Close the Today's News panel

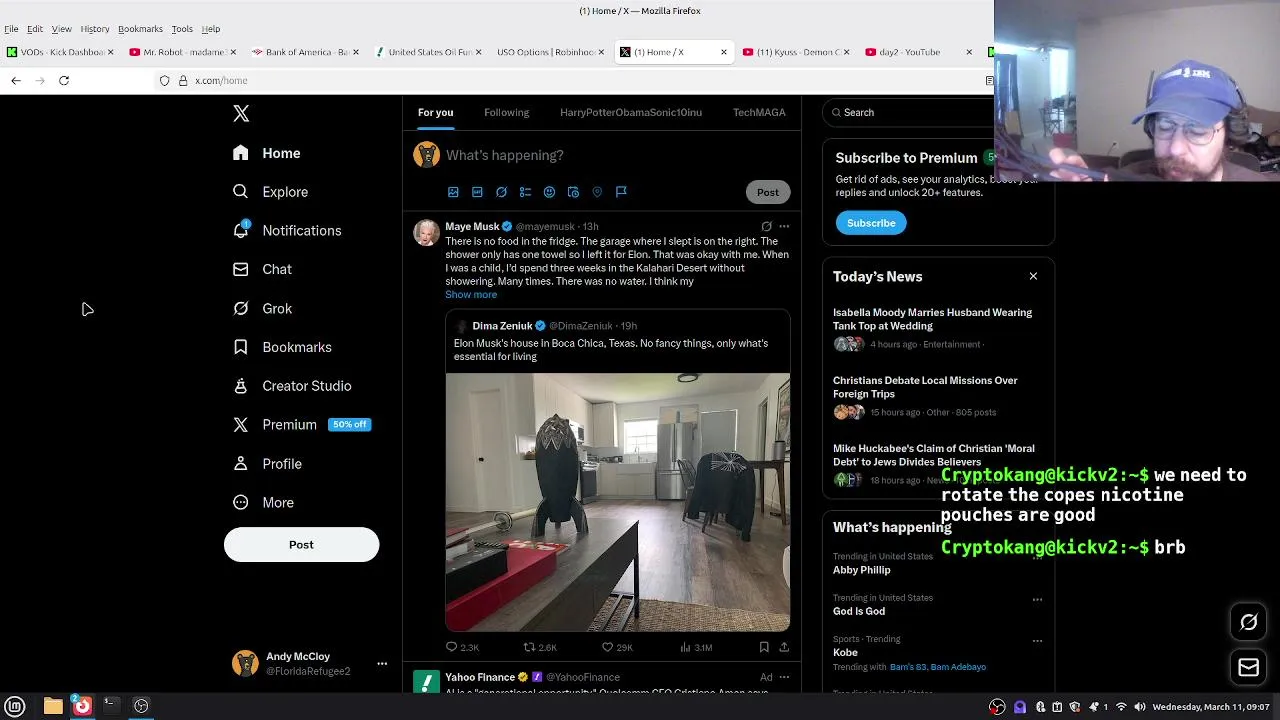tap(1033, 277)
